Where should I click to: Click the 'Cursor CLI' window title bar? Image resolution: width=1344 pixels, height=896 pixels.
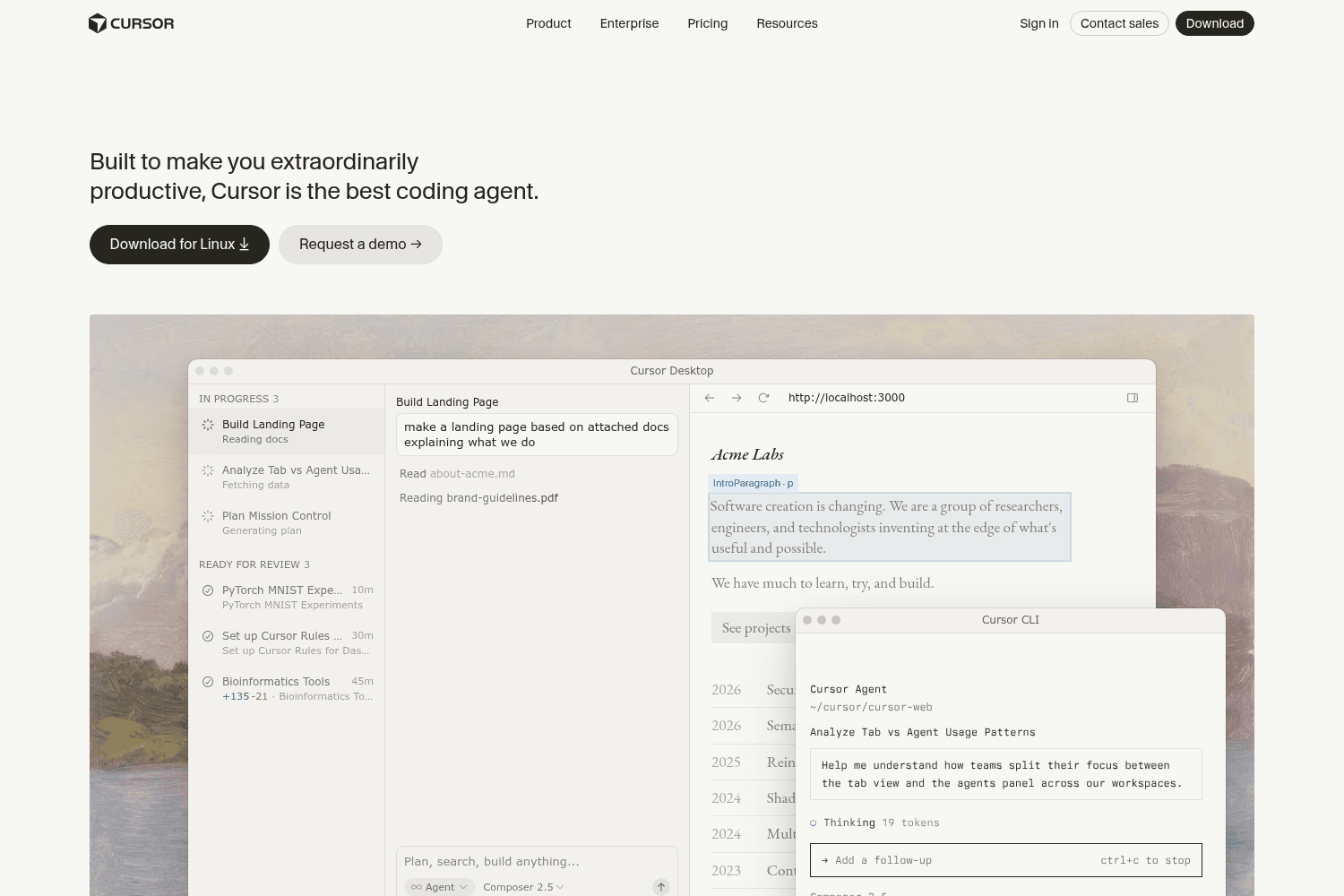(1011, 620)
